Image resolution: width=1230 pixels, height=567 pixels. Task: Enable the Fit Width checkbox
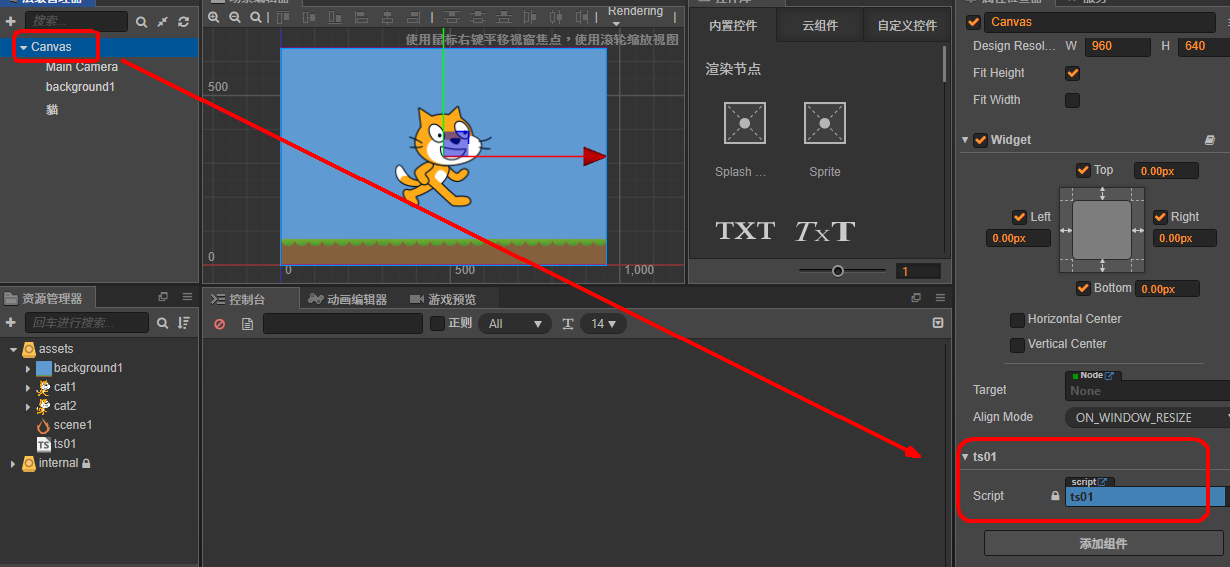click(1072, 100)
